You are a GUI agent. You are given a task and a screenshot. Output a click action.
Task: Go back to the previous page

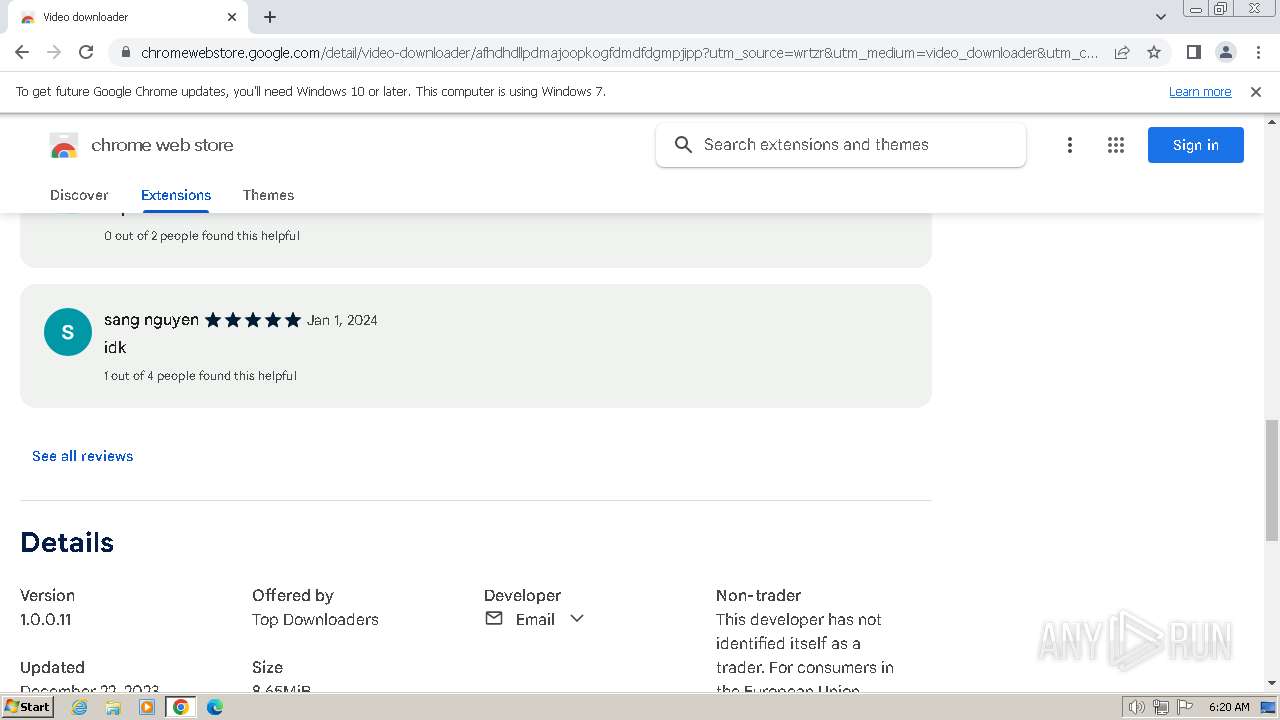tap(22, 52)
